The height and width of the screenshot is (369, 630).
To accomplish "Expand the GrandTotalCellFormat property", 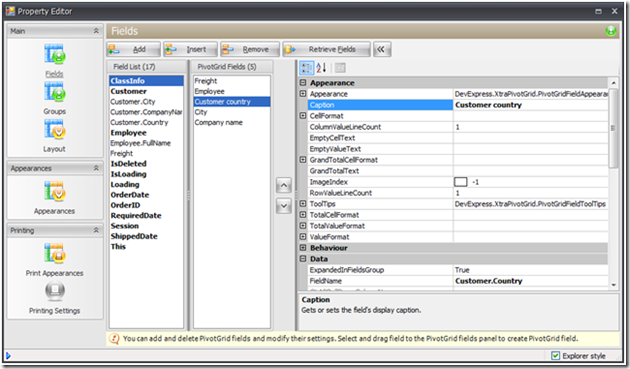I will tap(303, 160).
